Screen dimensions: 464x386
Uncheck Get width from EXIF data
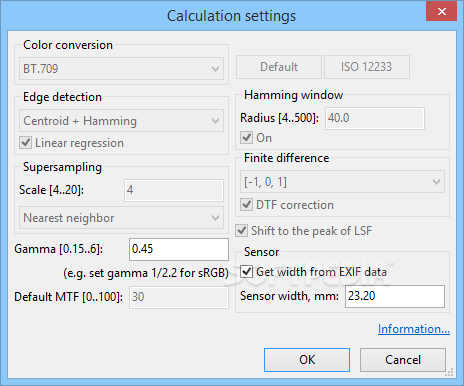click(x=247, y=272)
